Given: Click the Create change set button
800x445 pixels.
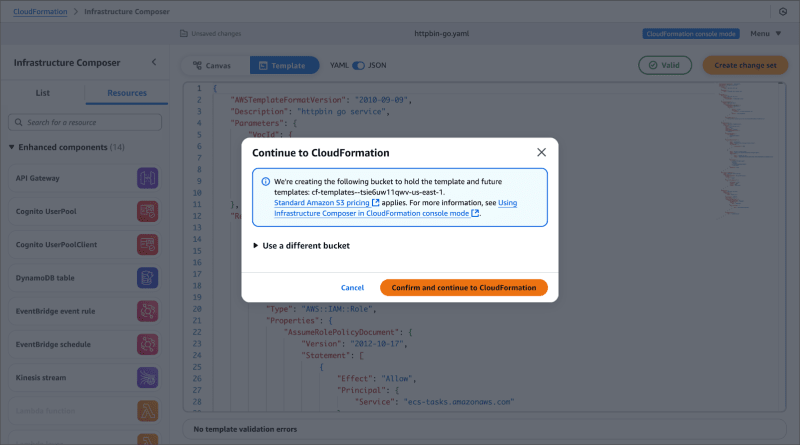Looking at the screenshot, I should (745, 65).
